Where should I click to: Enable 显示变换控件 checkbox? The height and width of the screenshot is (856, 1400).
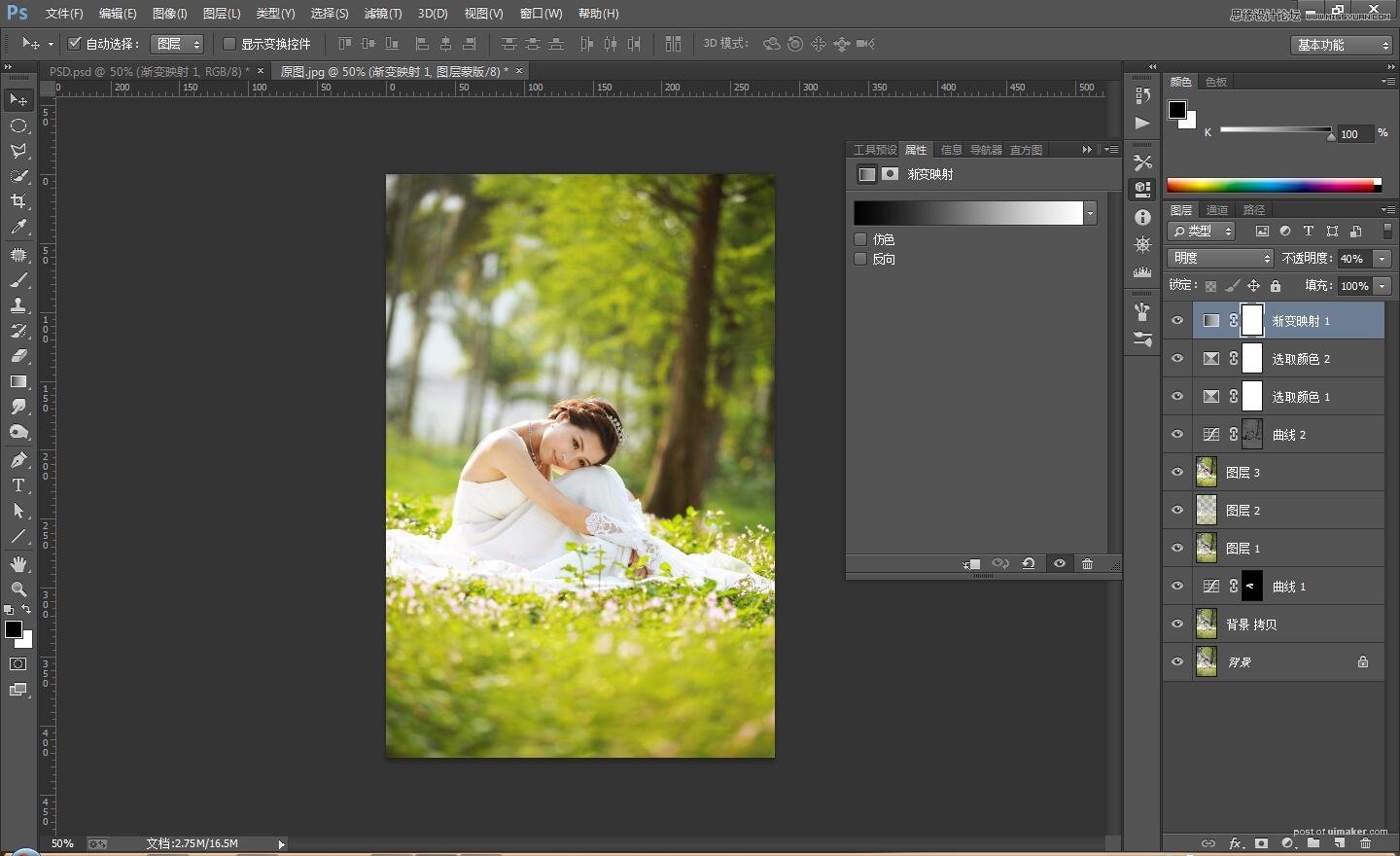[229, 44]
